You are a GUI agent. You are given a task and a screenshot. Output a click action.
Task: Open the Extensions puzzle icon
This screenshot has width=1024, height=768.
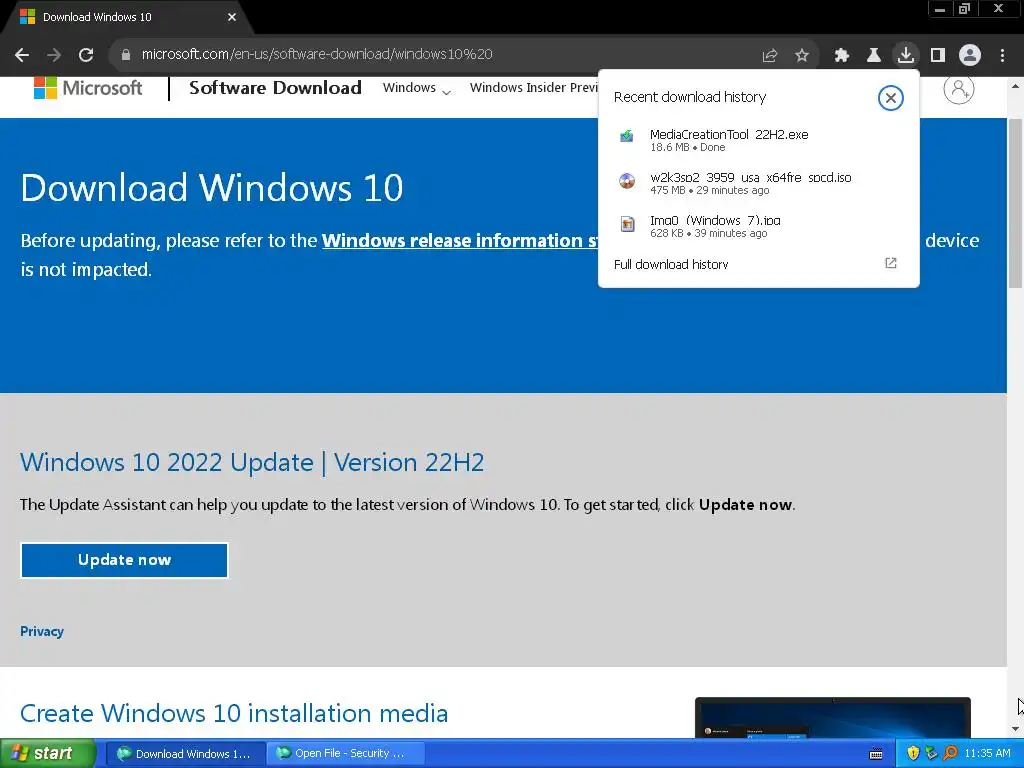click(x=842, y=56)
